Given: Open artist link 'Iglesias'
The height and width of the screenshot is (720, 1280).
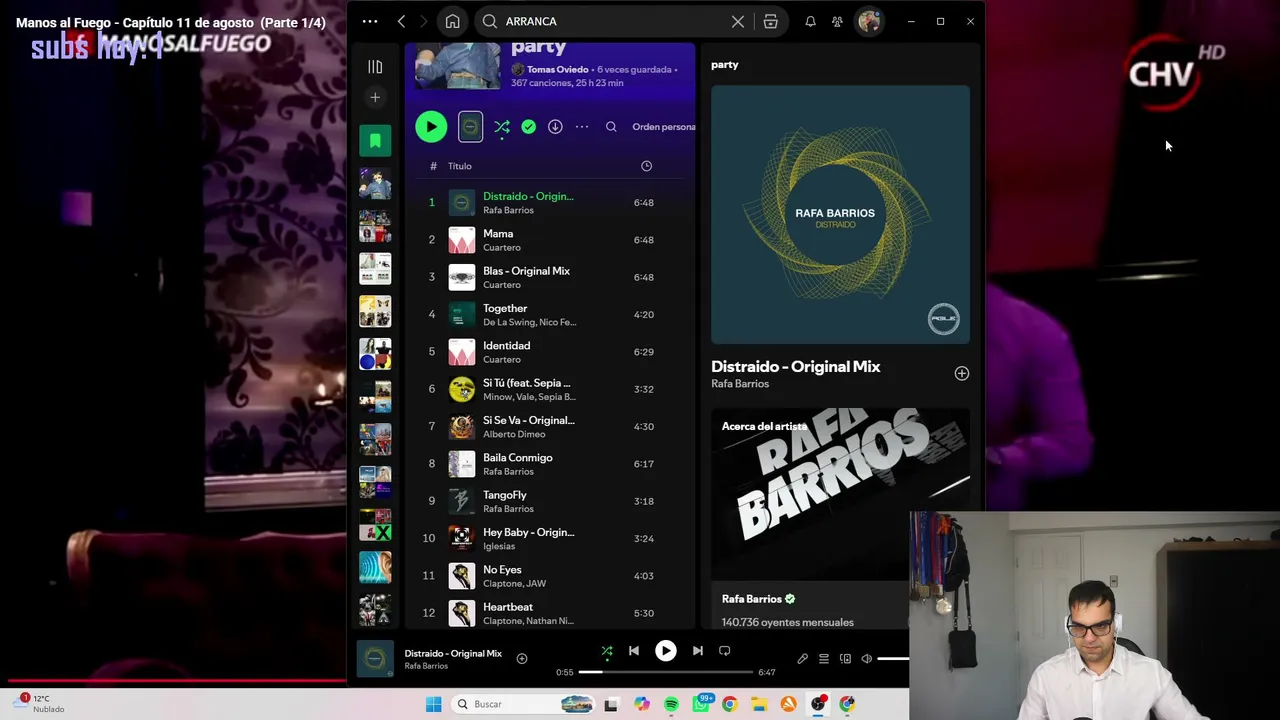Looking at the screenshot, I should [499, 546].
